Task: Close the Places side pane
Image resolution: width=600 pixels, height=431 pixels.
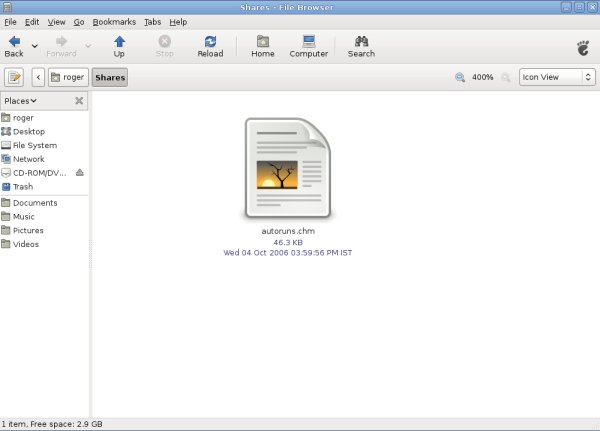Action: pyautogui.click(x=79, y=101)
